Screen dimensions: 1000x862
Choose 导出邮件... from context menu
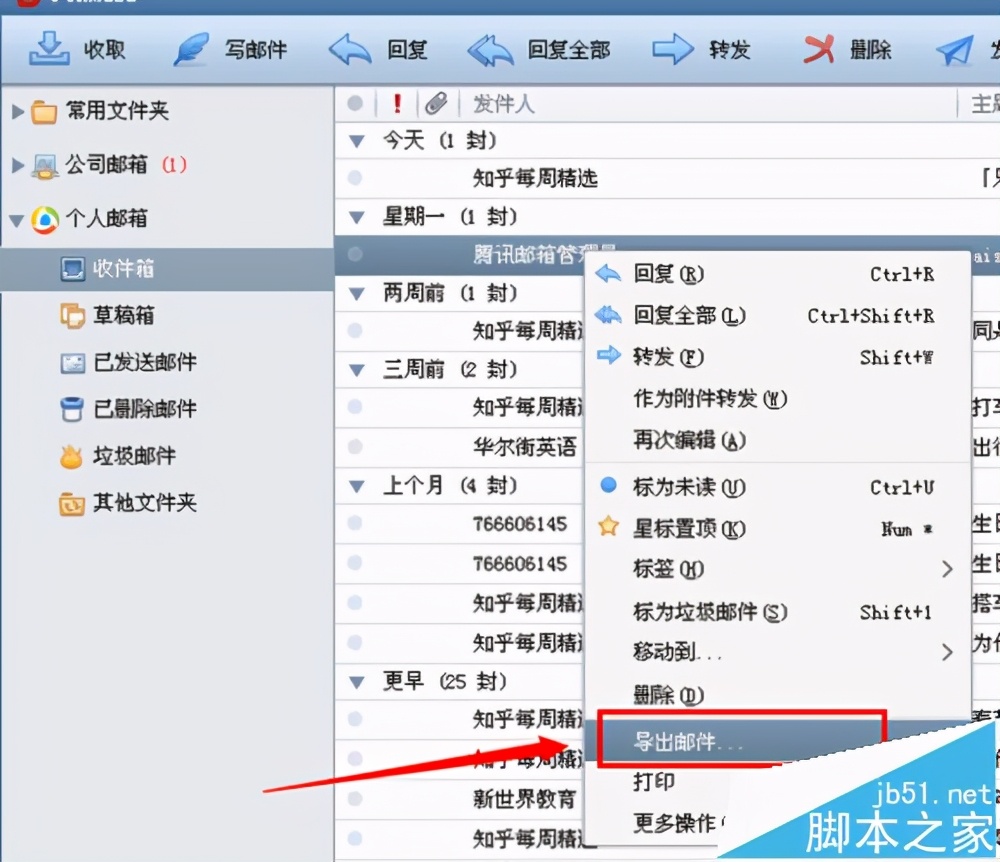coord(743,740)
